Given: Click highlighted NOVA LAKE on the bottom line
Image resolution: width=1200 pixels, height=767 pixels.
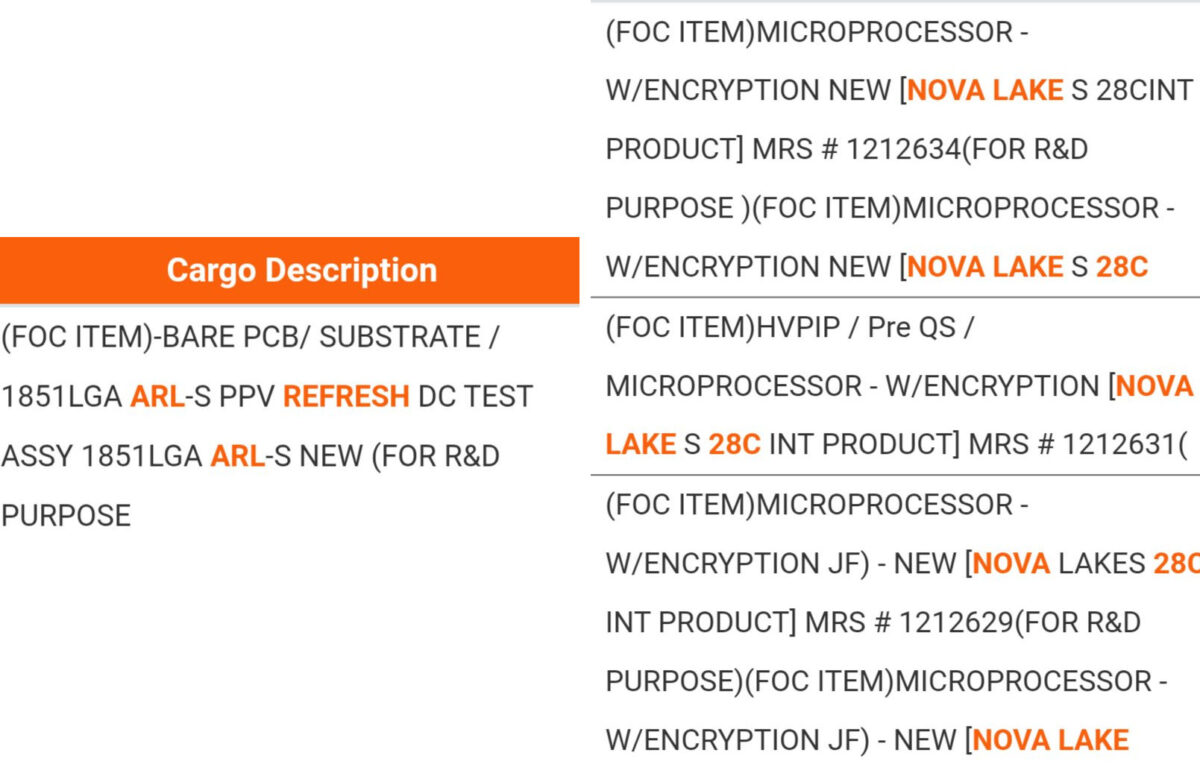Looking at the screenshot, I should [1050, 741].
